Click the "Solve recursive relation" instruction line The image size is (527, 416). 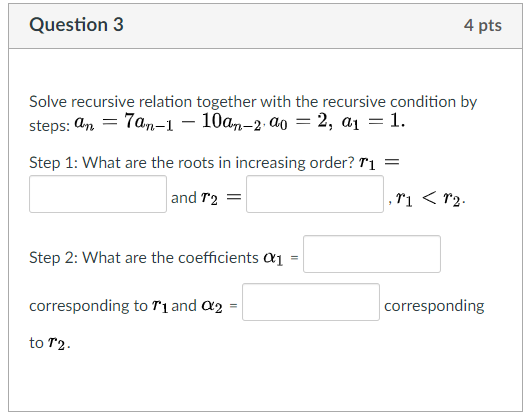253,102
